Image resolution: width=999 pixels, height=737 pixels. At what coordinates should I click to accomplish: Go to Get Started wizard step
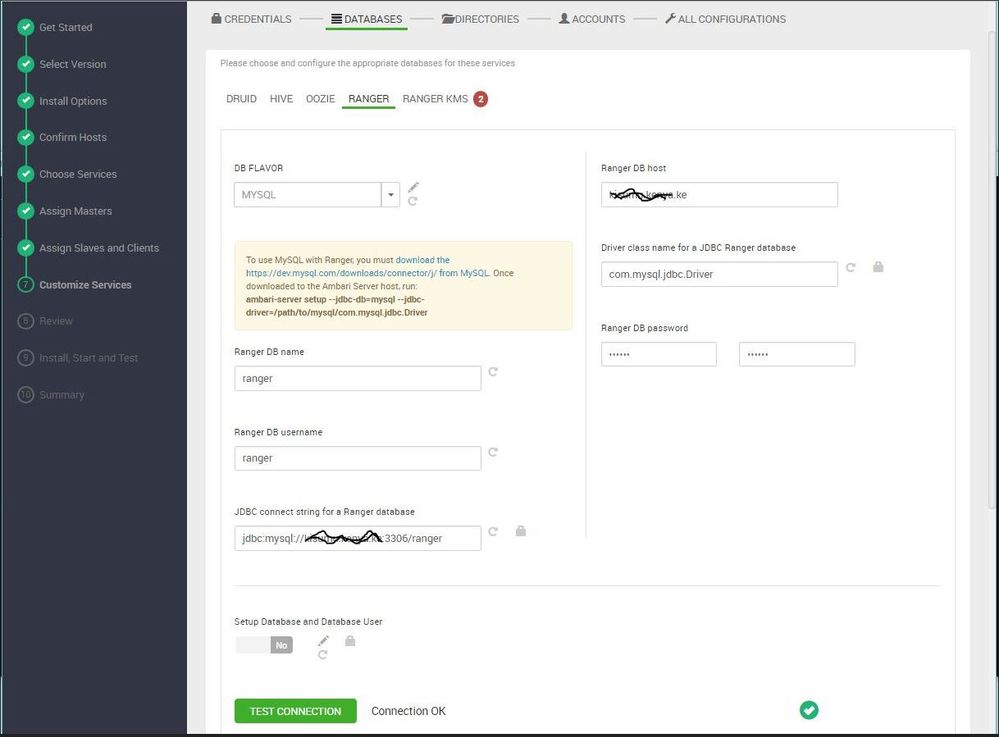[66, 27]
